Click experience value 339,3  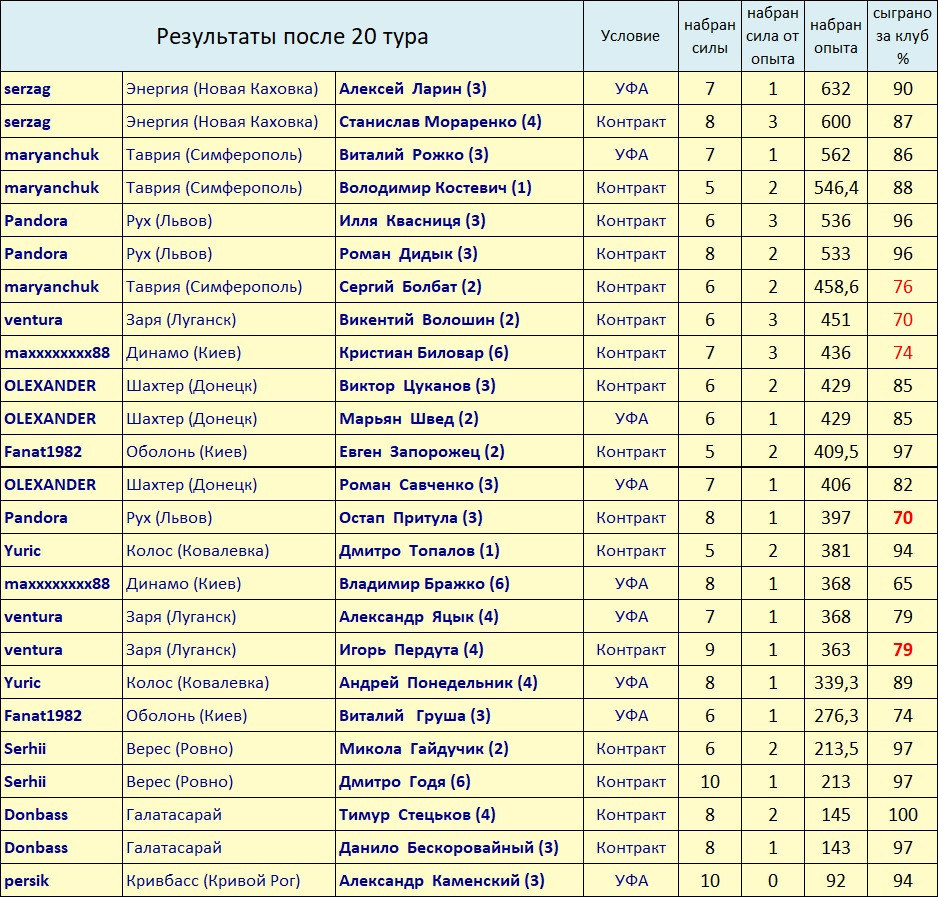(x=836, y=683)
